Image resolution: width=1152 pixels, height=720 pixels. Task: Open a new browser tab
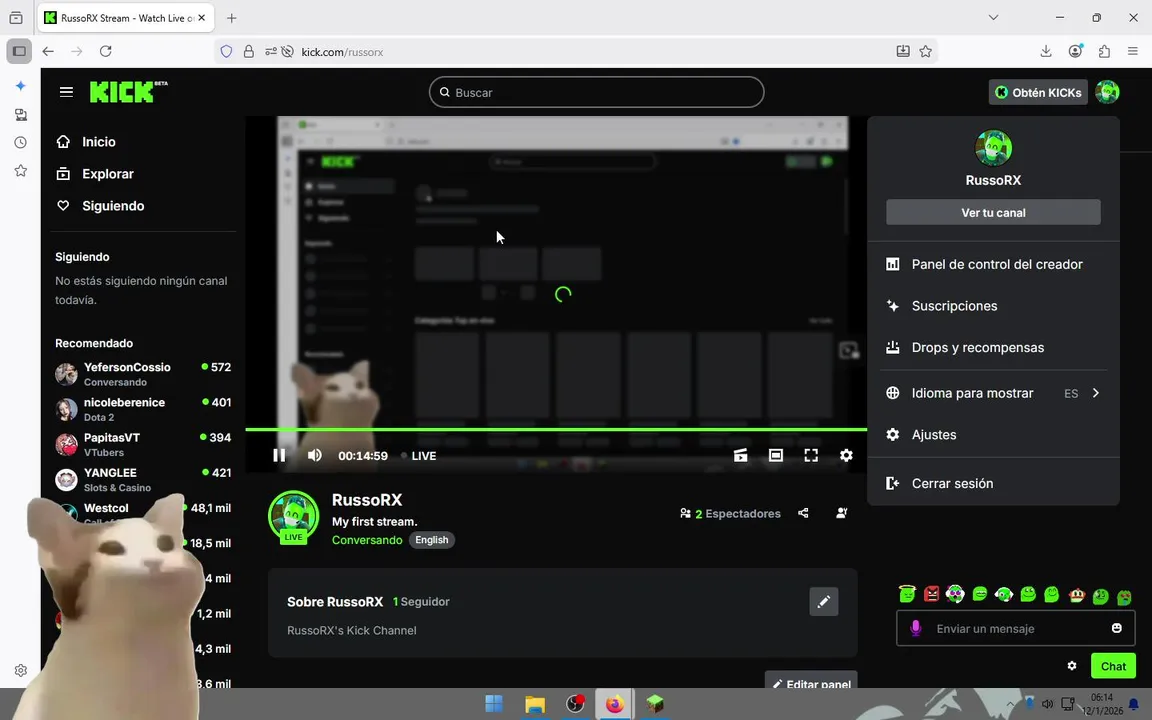(x=231, y=18)
